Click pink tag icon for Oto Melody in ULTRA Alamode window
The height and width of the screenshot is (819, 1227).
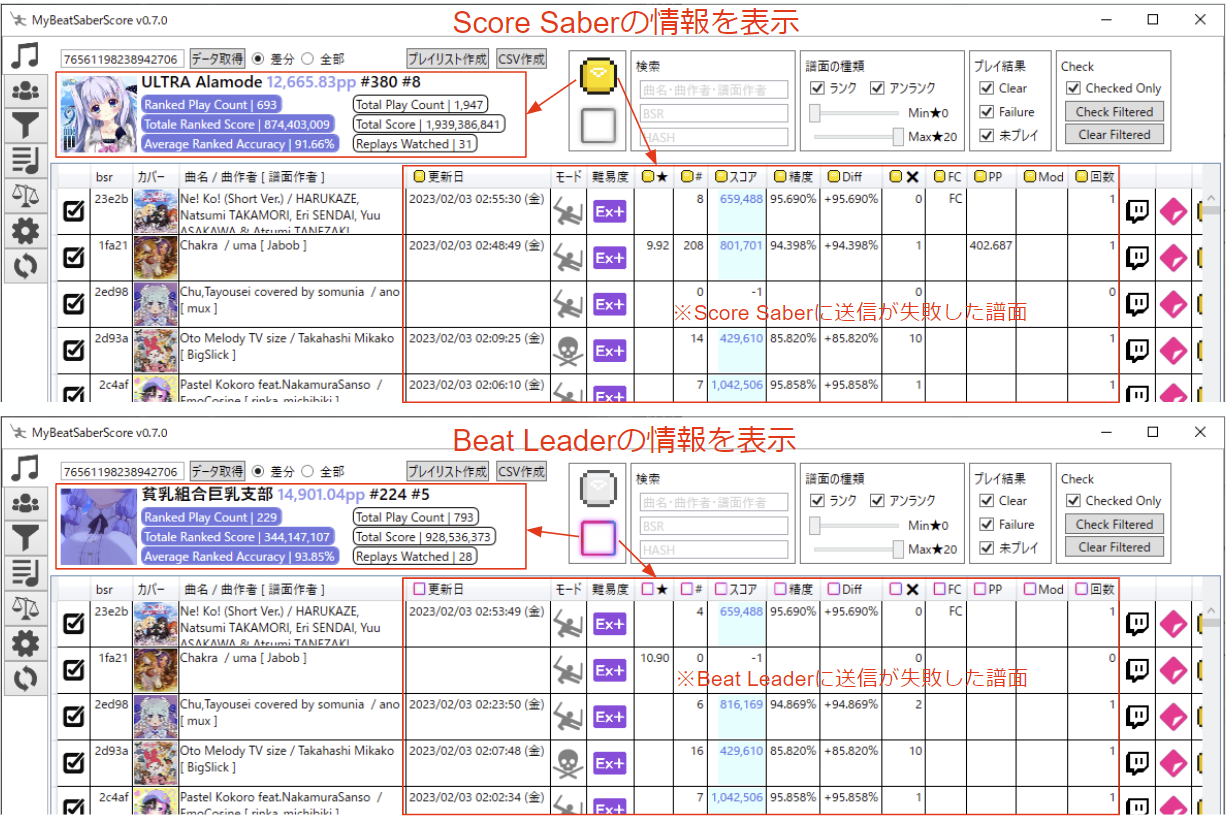[1173, 351]
